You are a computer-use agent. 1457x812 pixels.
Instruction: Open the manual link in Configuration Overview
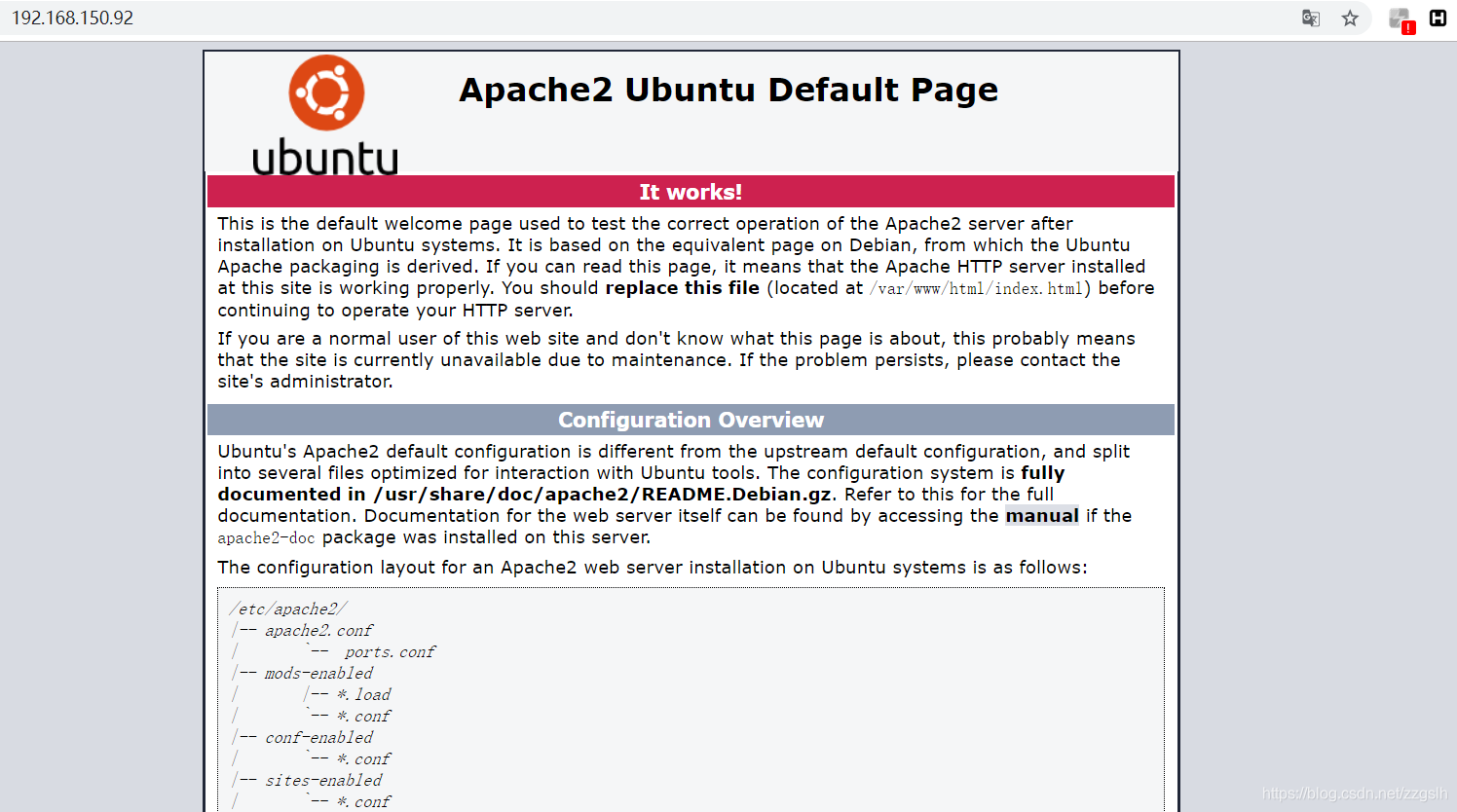(1042, 516)
